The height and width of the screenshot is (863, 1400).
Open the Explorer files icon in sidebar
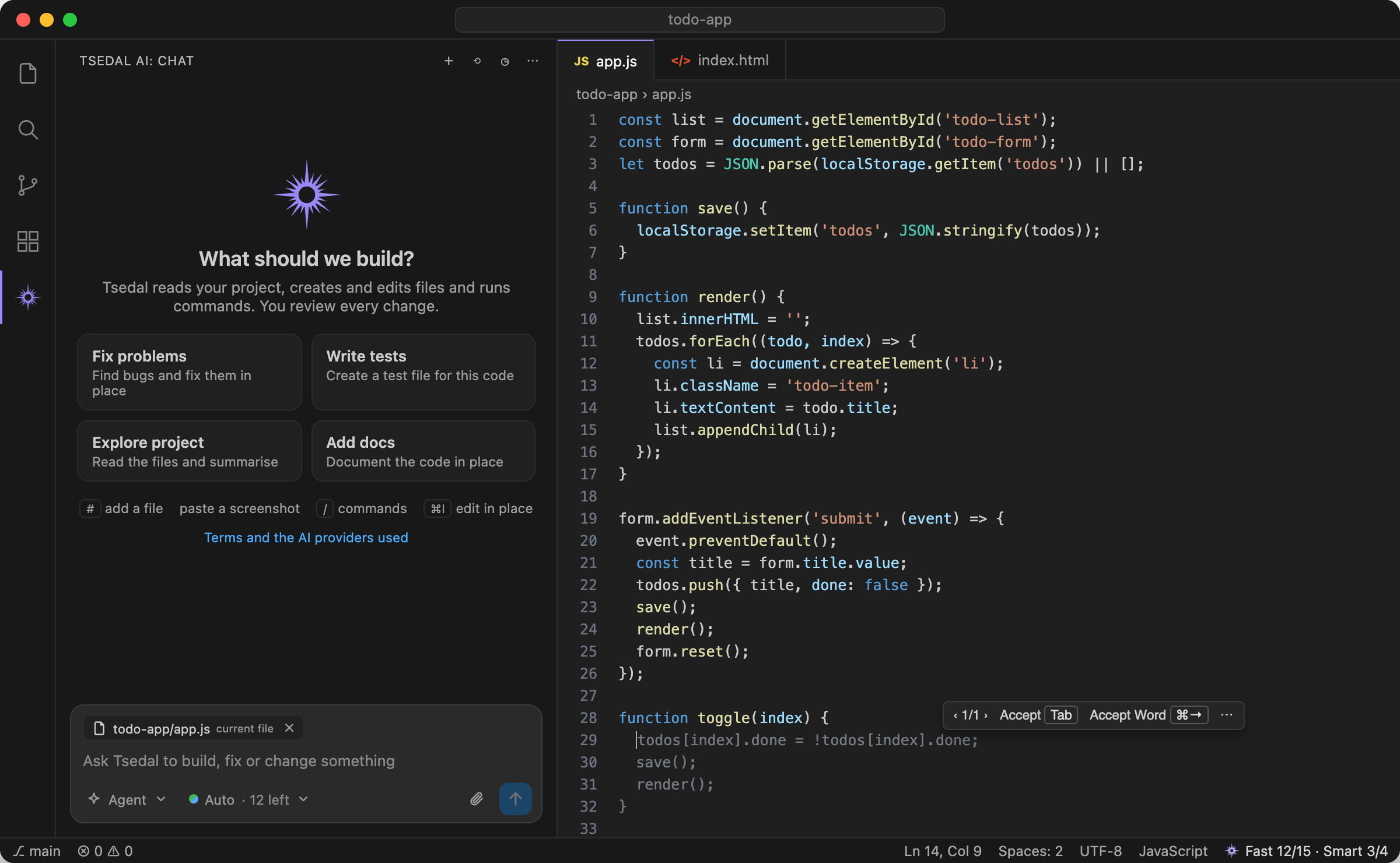pos(28,73)
